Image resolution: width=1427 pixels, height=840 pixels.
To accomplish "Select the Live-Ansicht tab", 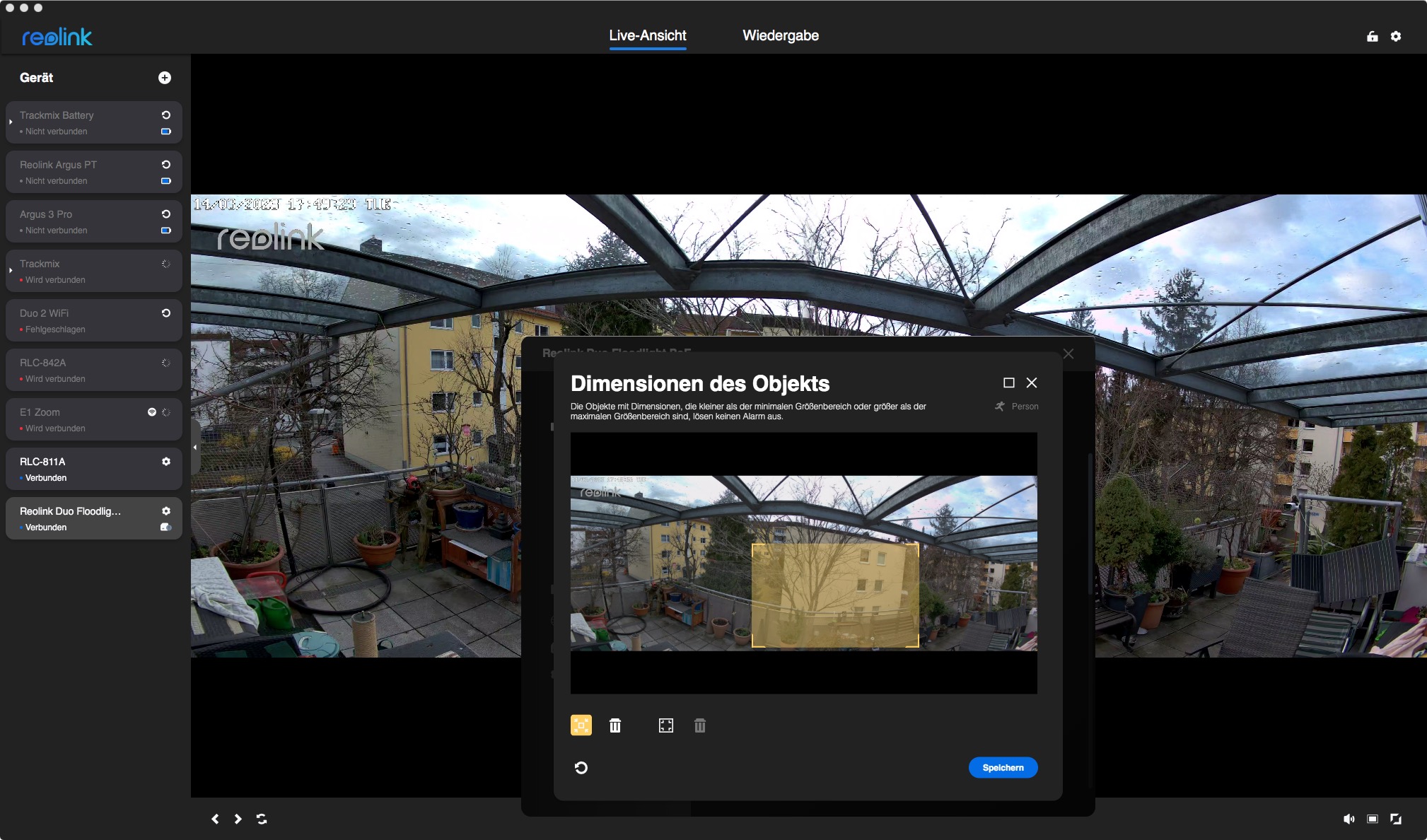I will point(647,35).
